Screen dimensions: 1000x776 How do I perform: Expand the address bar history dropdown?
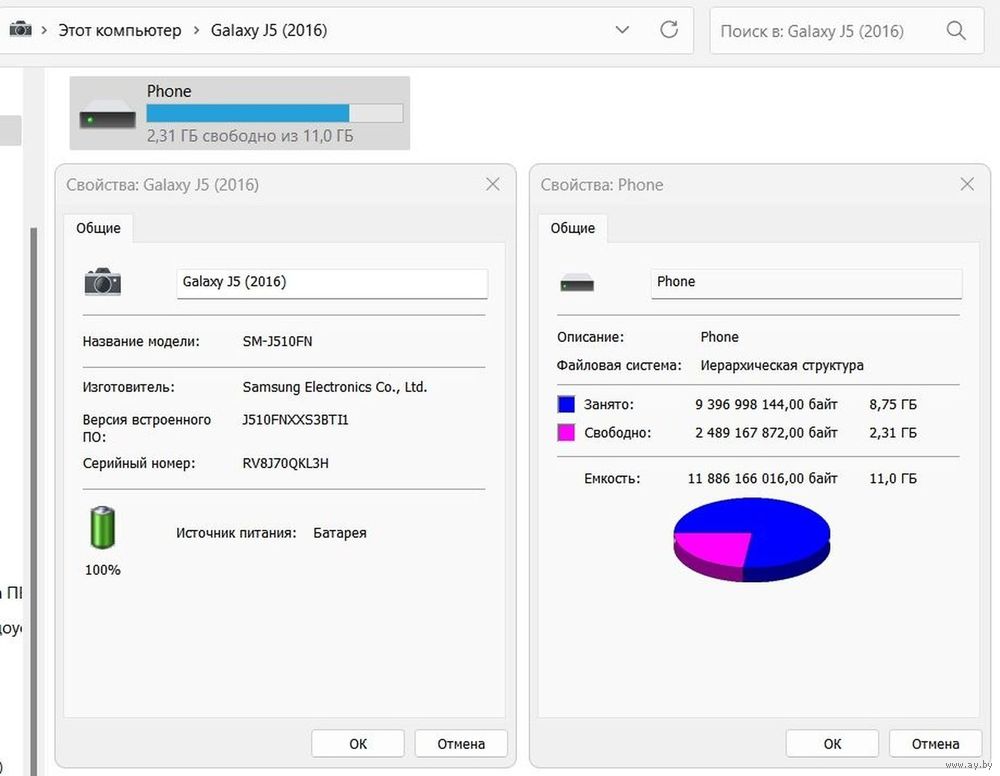622,30
